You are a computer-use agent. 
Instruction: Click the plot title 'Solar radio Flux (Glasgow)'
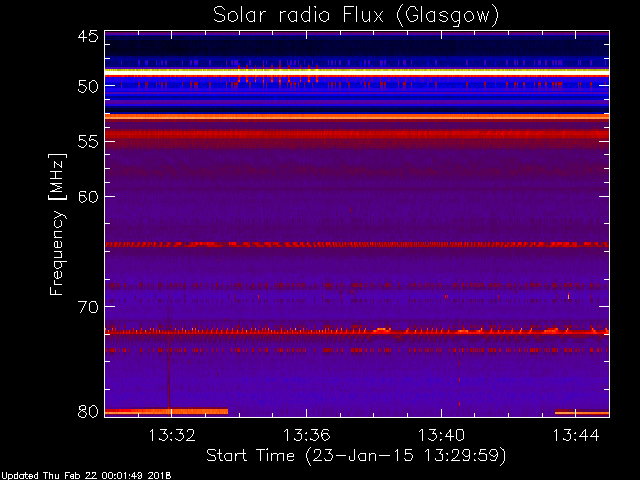(x=356, y=16)
